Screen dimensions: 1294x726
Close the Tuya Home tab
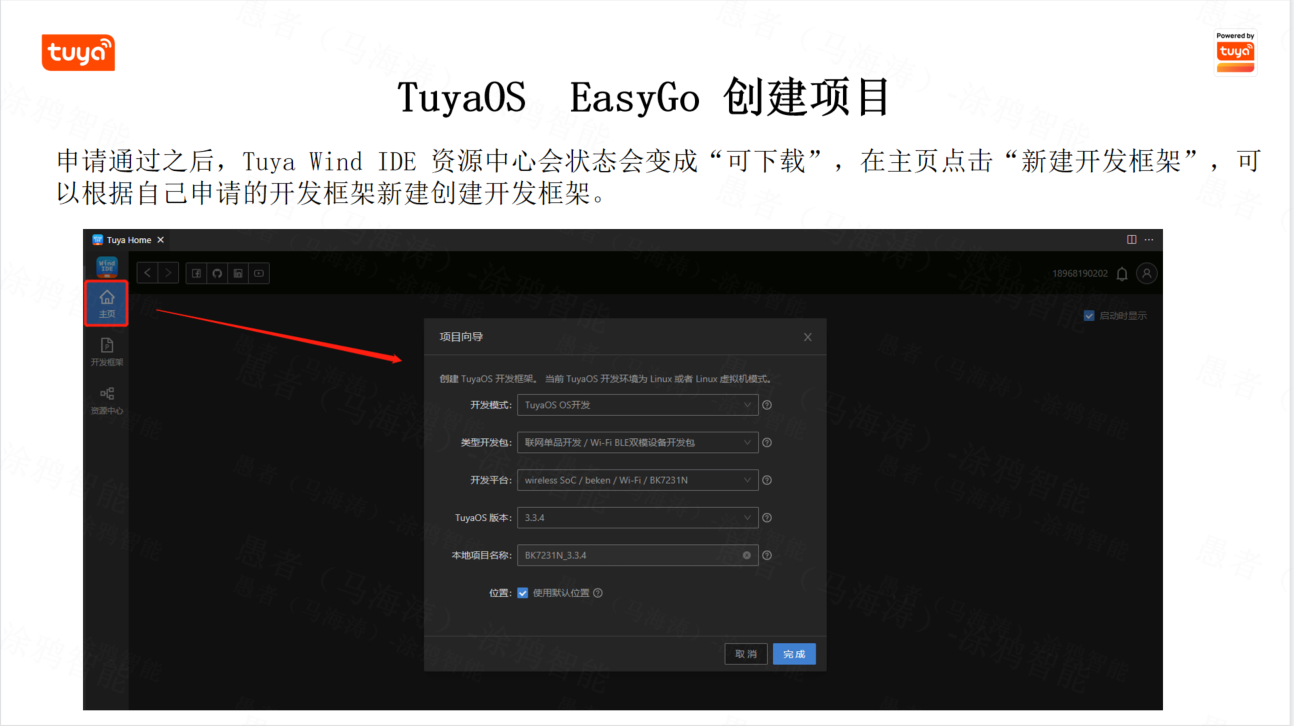[160, 240]
